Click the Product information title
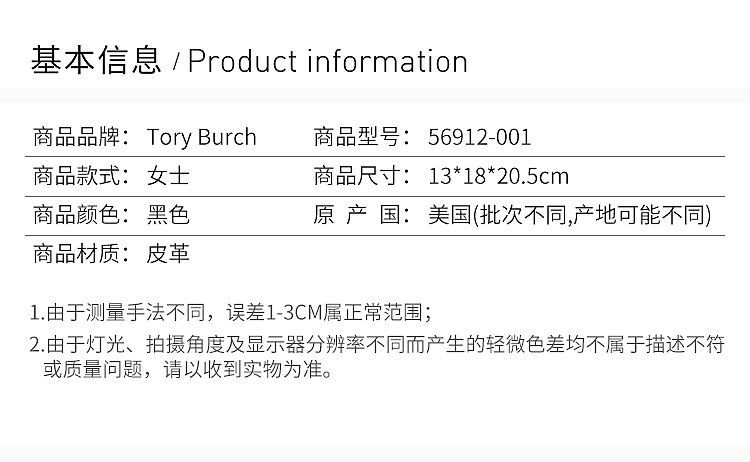The image size is (750, 462). [327, 62]
